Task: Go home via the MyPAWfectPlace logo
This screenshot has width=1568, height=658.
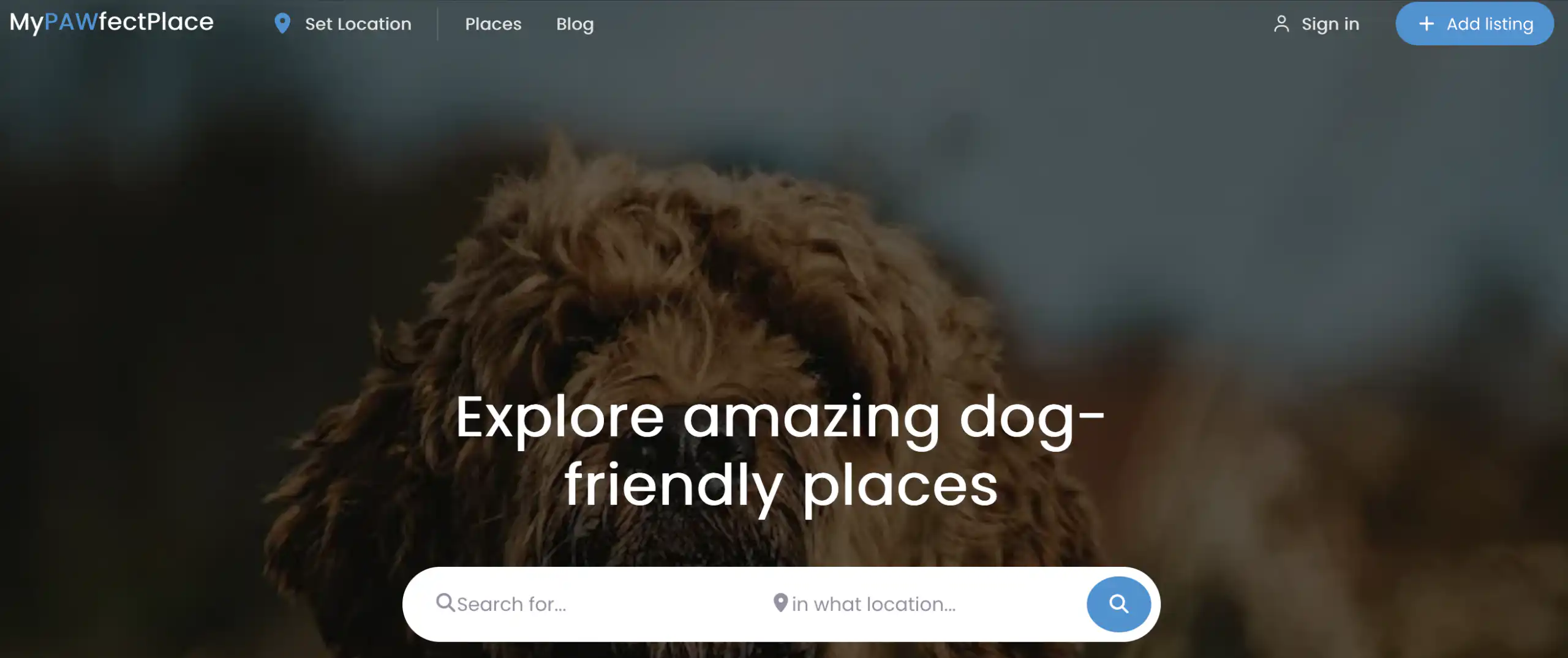Action: point(111,23)
